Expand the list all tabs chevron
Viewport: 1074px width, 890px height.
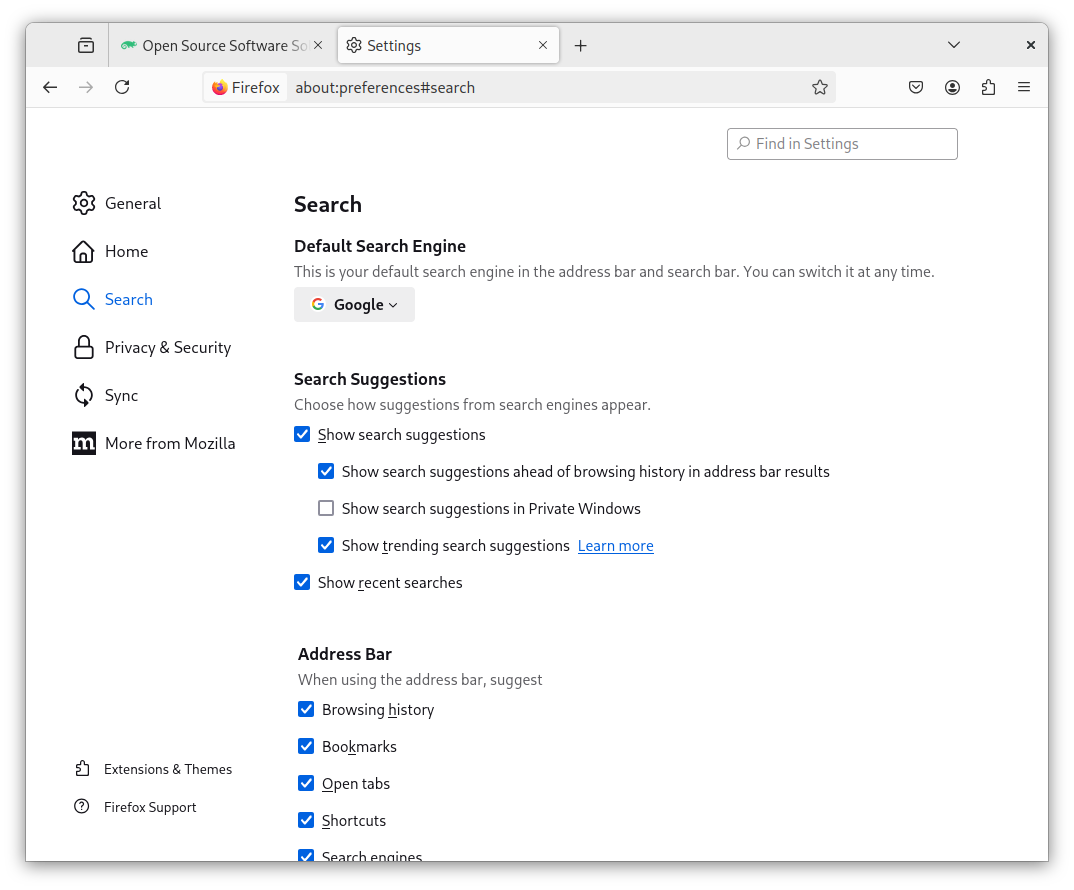click(954, 45)
